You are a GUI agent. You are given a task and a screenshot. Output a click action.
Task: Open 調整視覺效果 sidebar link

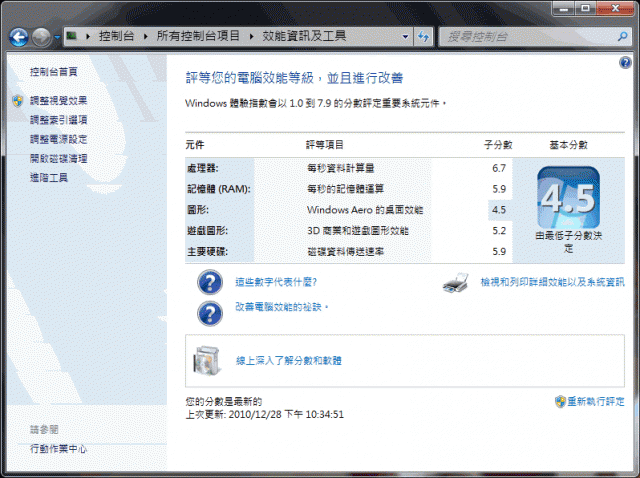[58, 100]
